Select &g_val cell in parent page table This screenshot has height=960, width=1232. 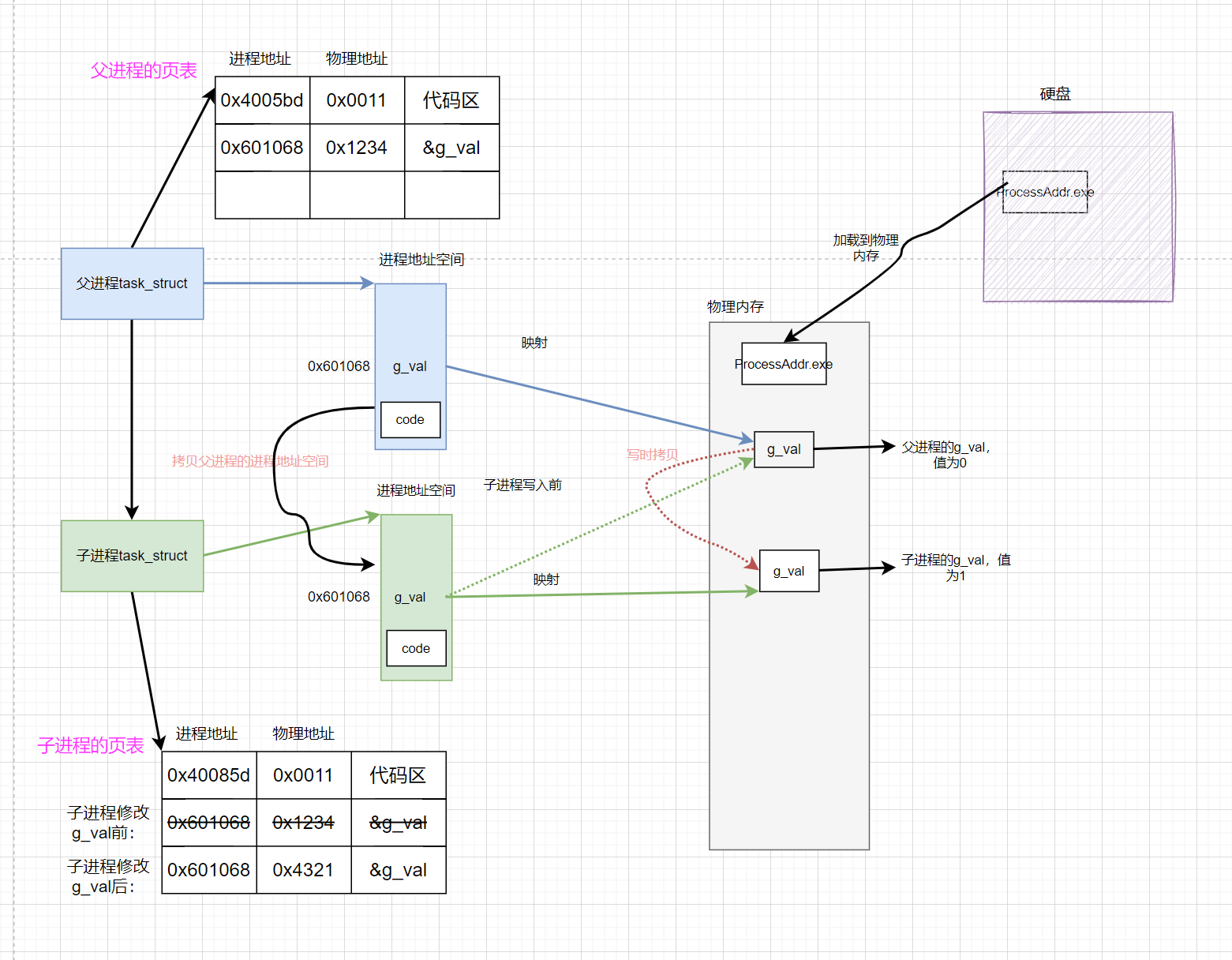(x=451, y=148)
